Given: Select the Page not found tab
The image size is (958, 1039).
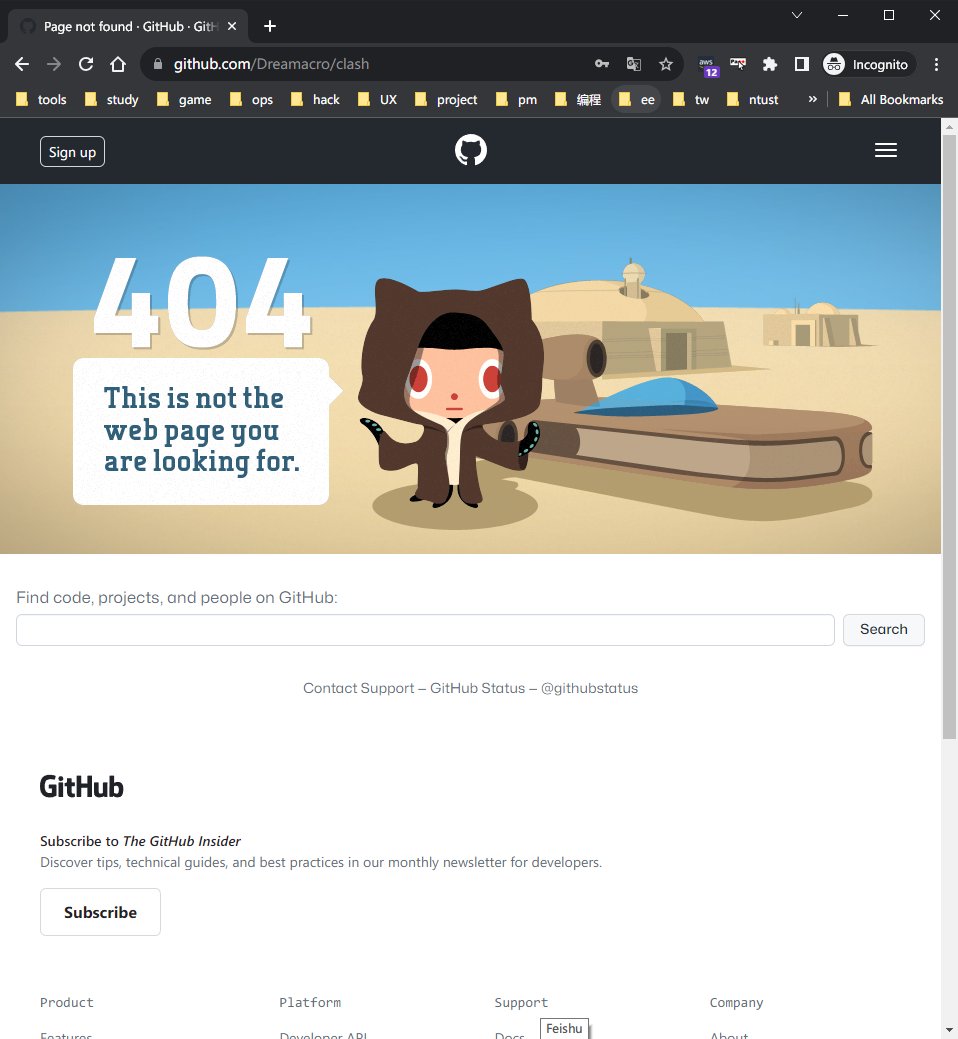Looking at the screenshot, I should coord(126,27).
